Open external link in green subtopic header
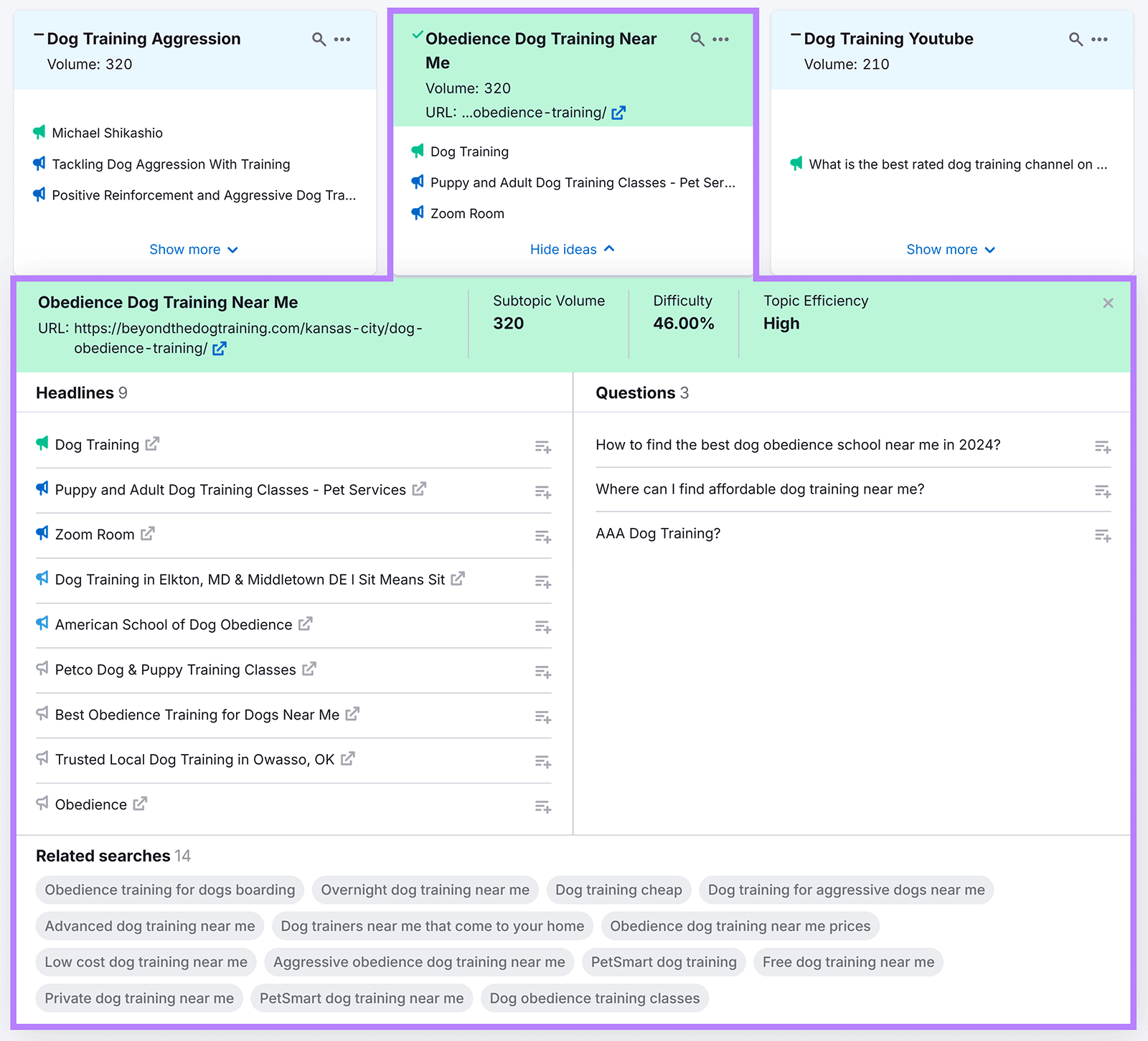1148x1041 pixels. pos(220,349)
